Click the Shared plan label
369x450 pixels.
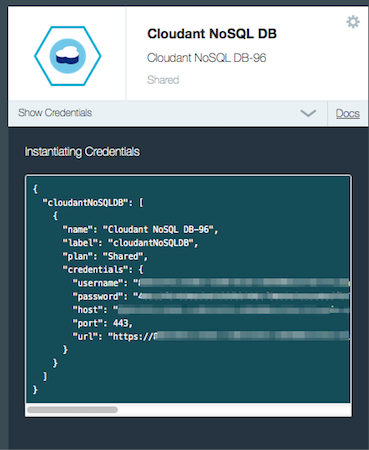[x=163, y=80]
